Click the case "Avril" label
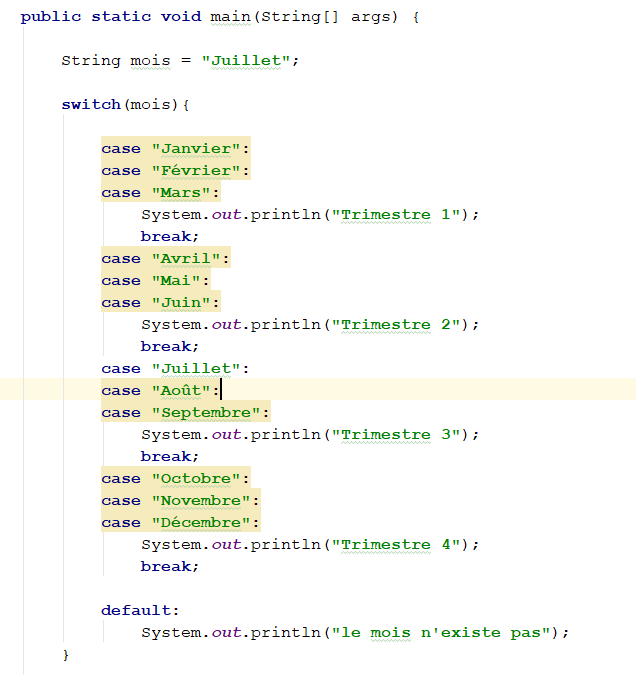Screen dimensions: 636x675 (166, 259)
